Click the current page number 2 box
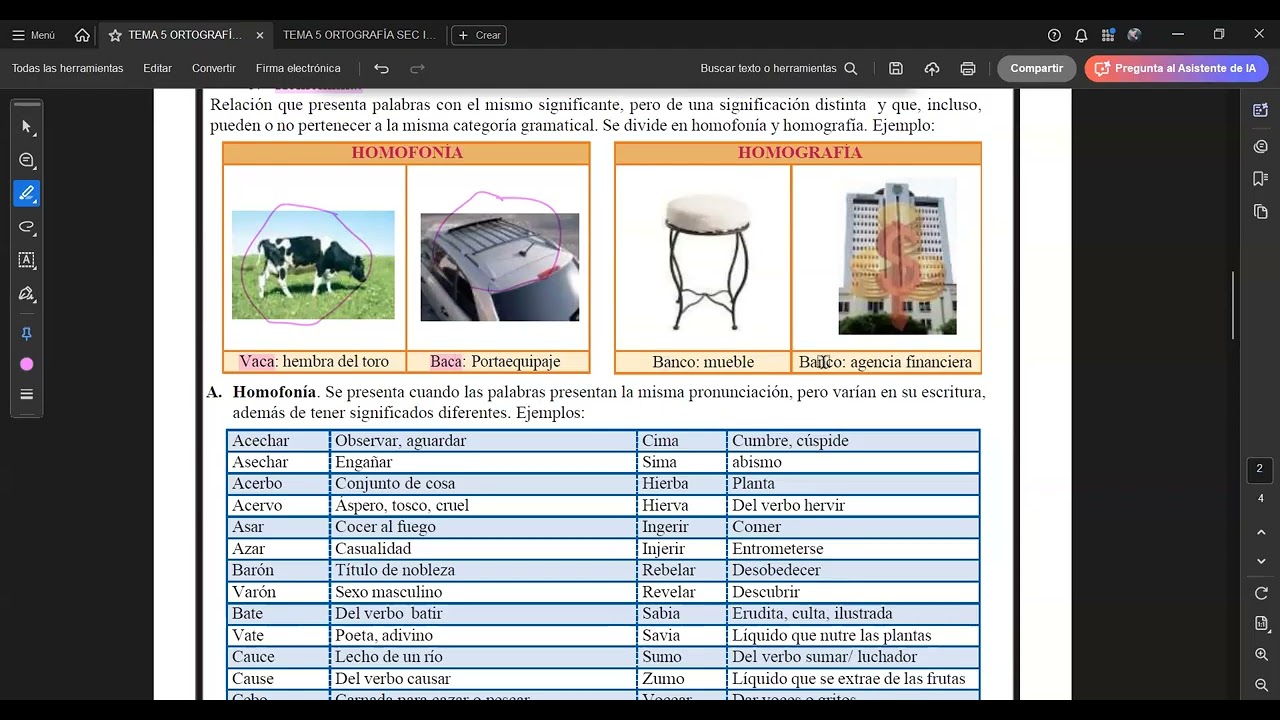The height and width of the screenshot is (720, 1280). pos(1260,469)
